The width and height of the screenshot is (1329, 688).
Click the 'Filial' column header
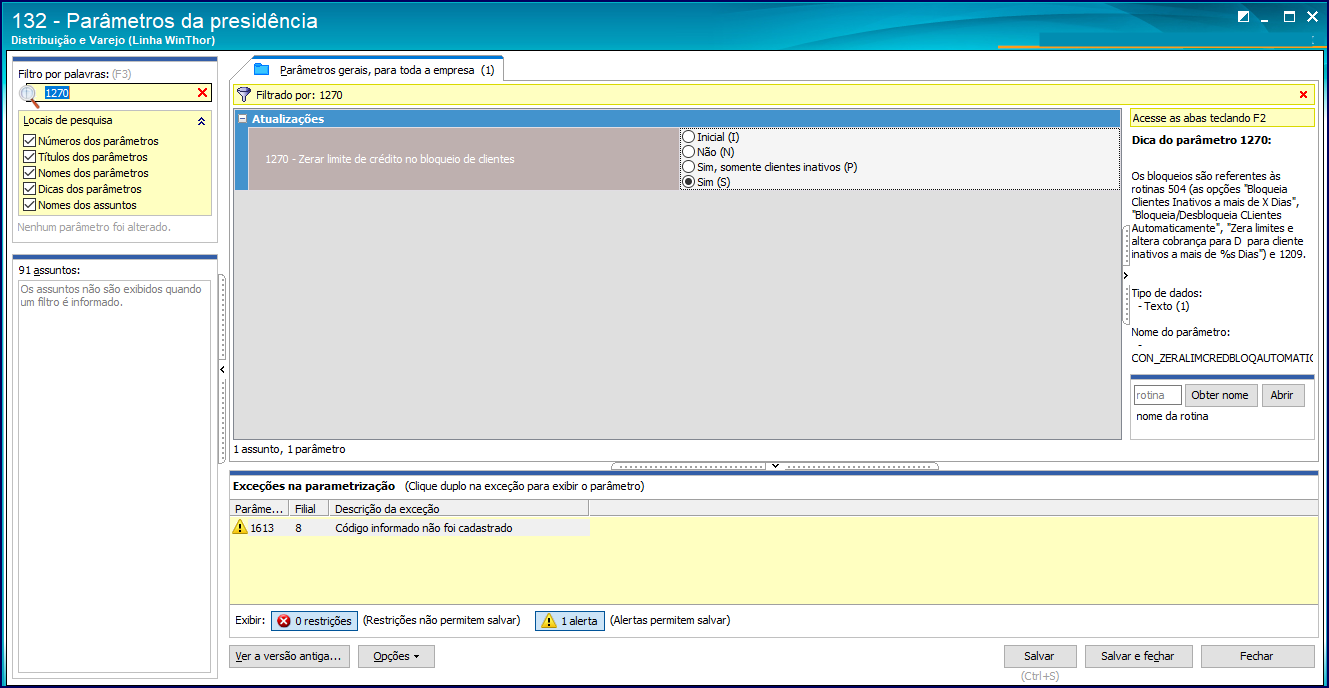click(x=309, y=509)
